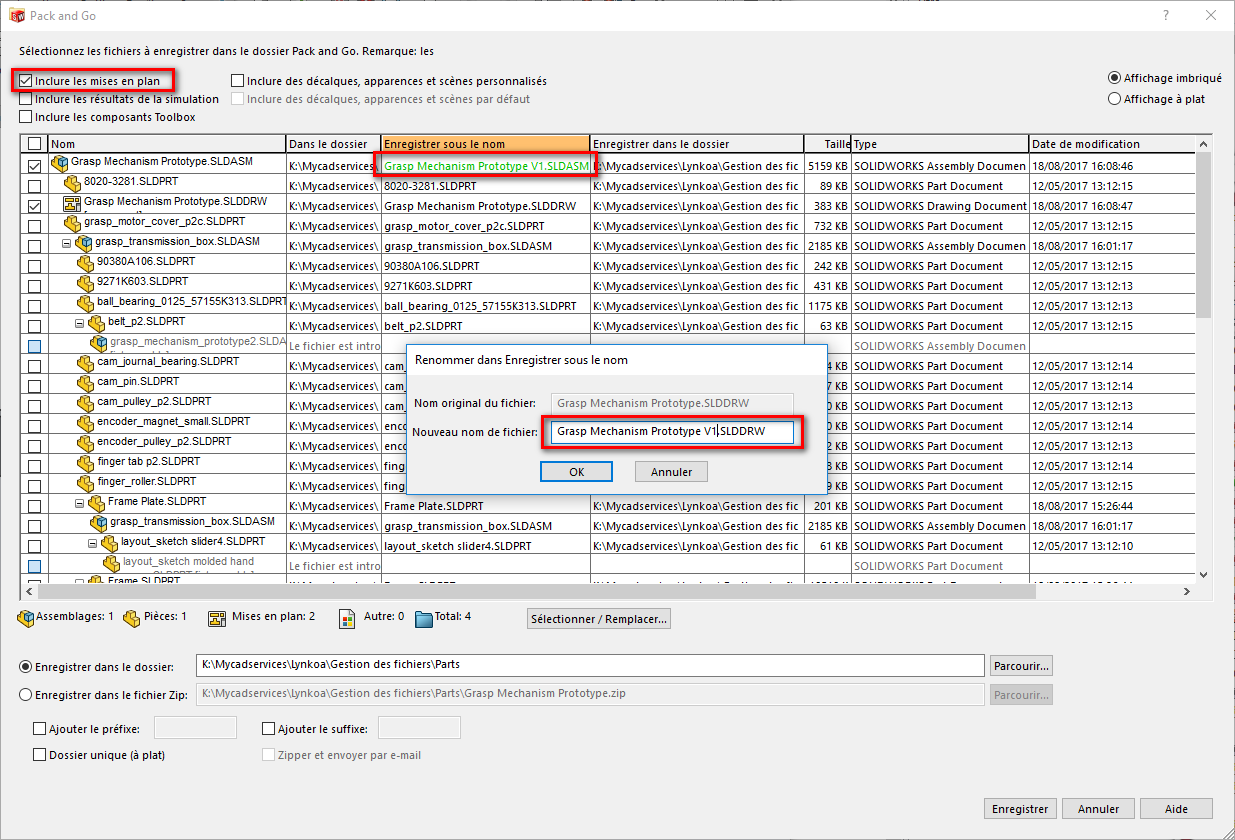Click the encoder_pulley_p2.SLDPRT part icon
The image size is (1235, 840).
85,443
